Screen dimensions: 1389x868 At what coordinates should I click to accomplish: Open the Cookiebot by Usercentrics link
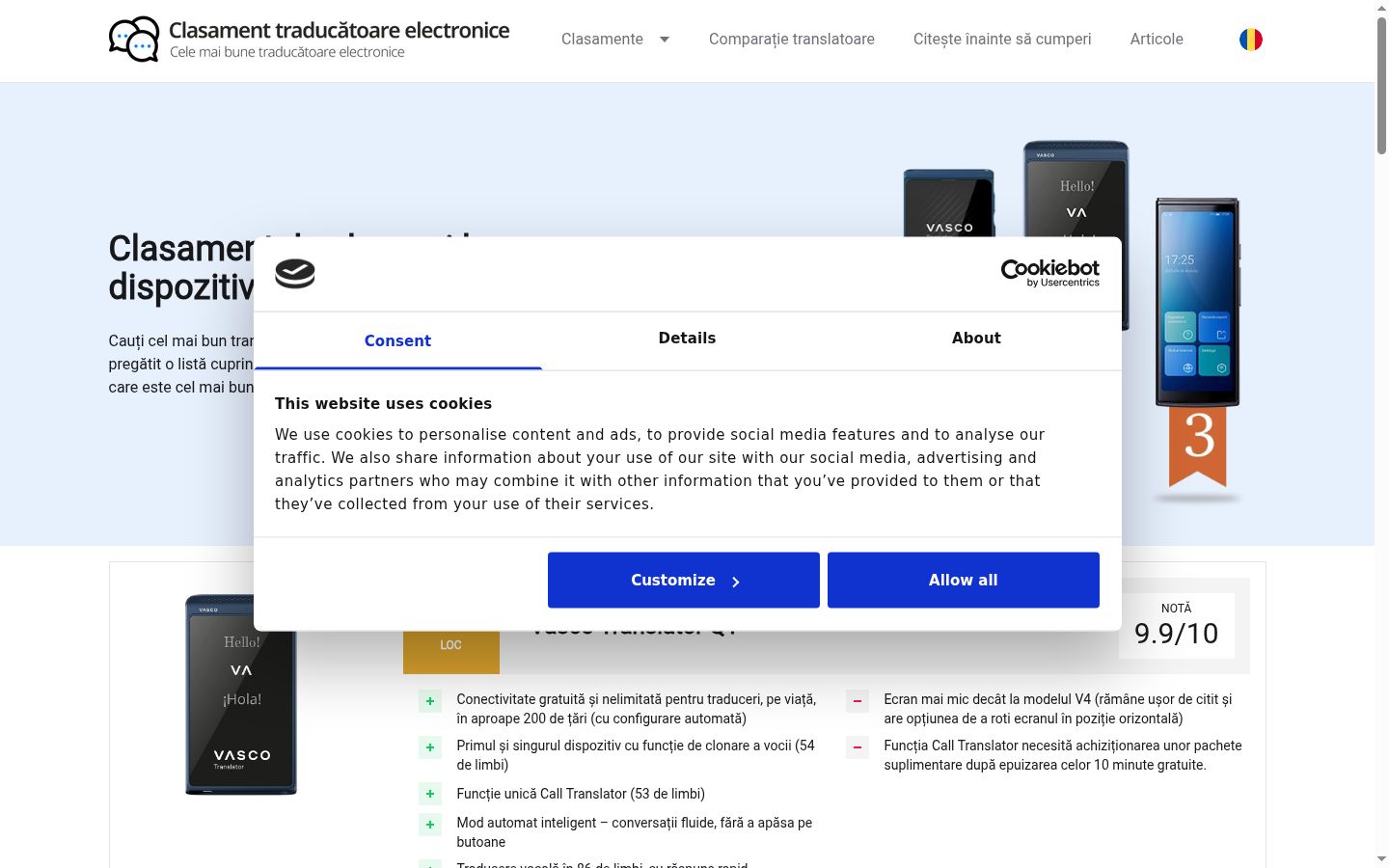pyautogui.click(x=1050, y=273)
